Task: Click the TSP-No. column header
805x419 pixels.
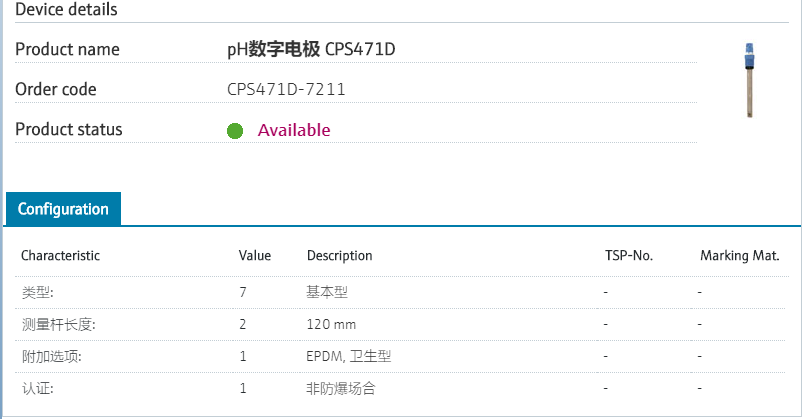Action: tap(629, 256)
